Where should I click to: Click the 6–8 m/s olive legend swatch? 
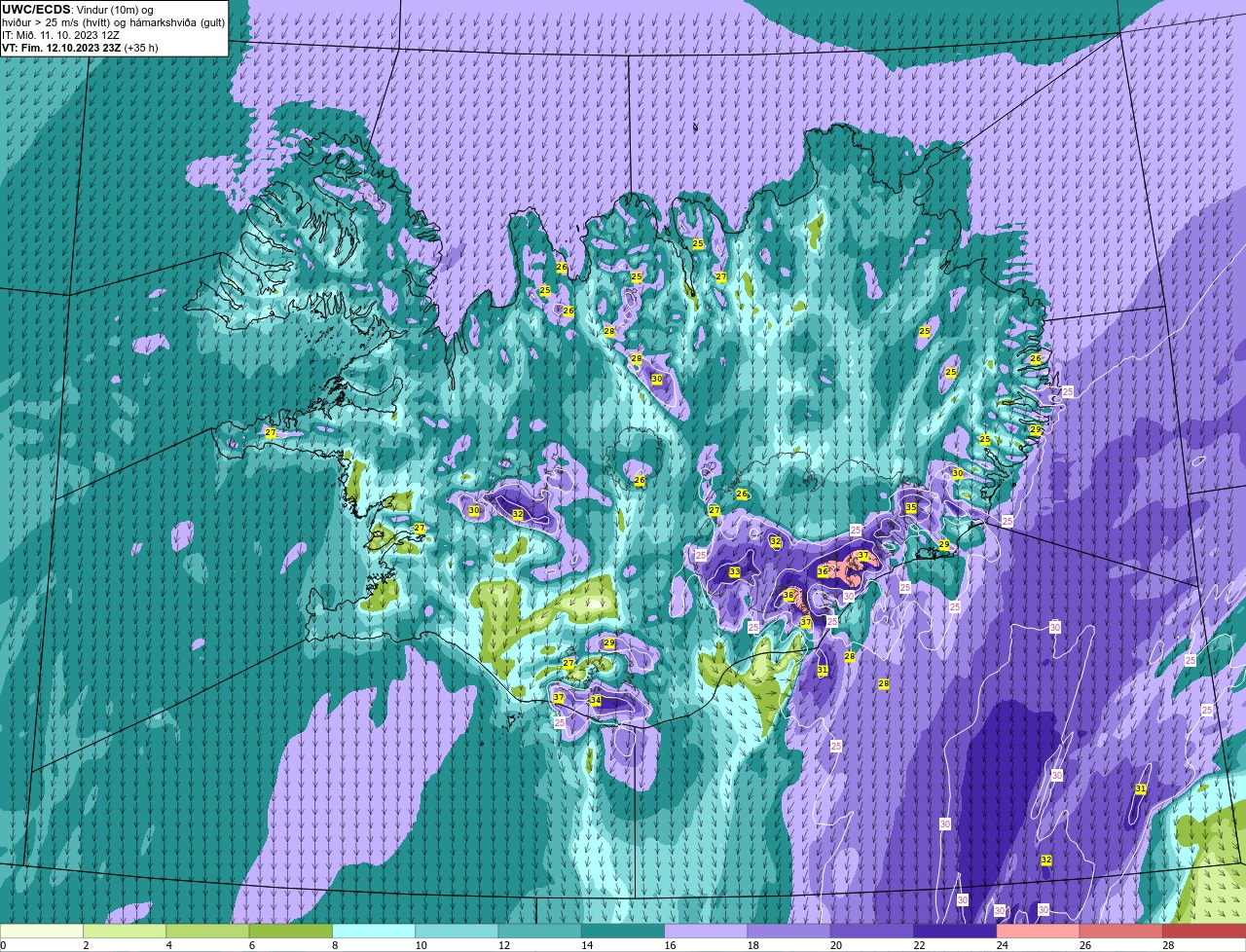(x=291, y=931)
